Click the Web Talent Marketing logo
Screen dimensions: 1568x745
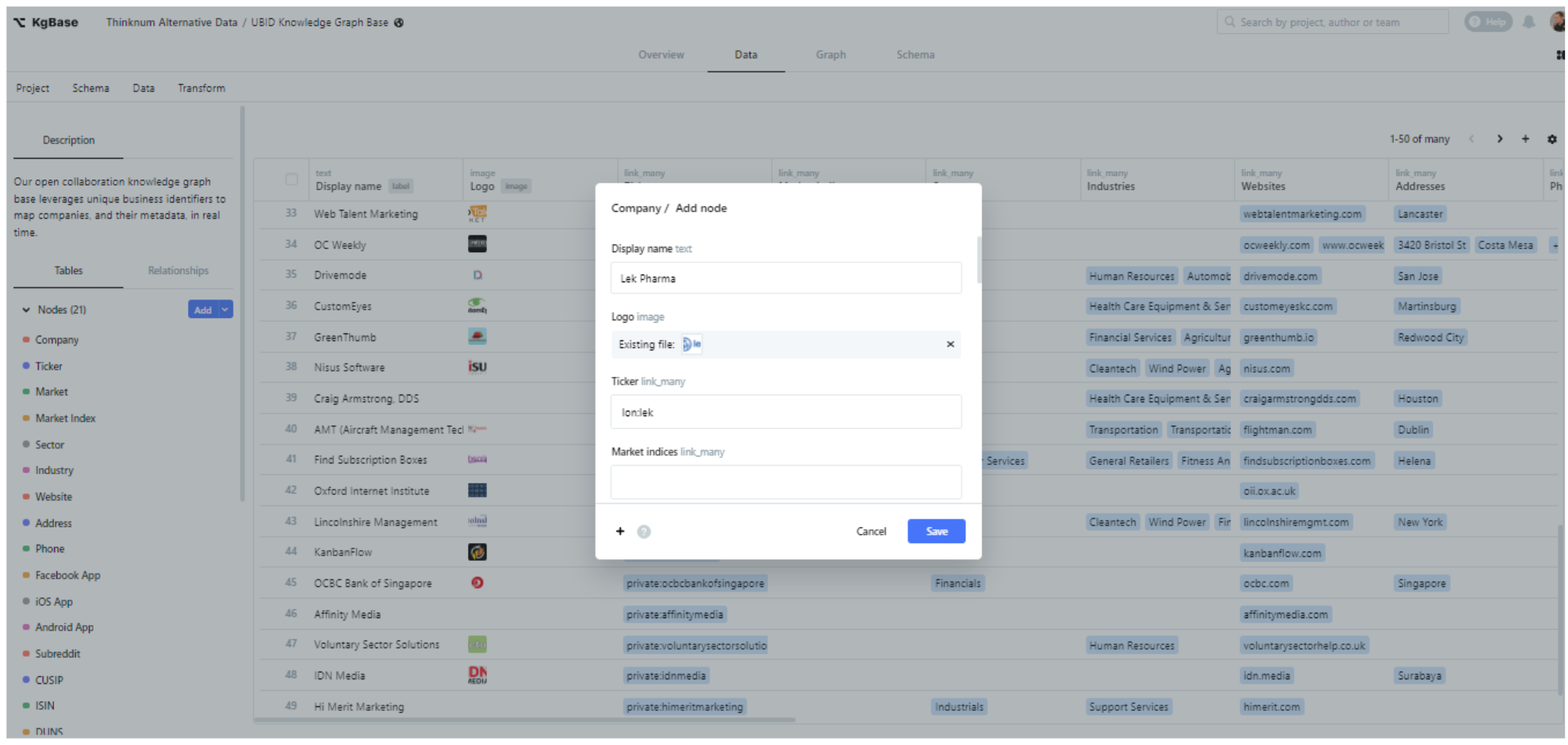(477, 214)
